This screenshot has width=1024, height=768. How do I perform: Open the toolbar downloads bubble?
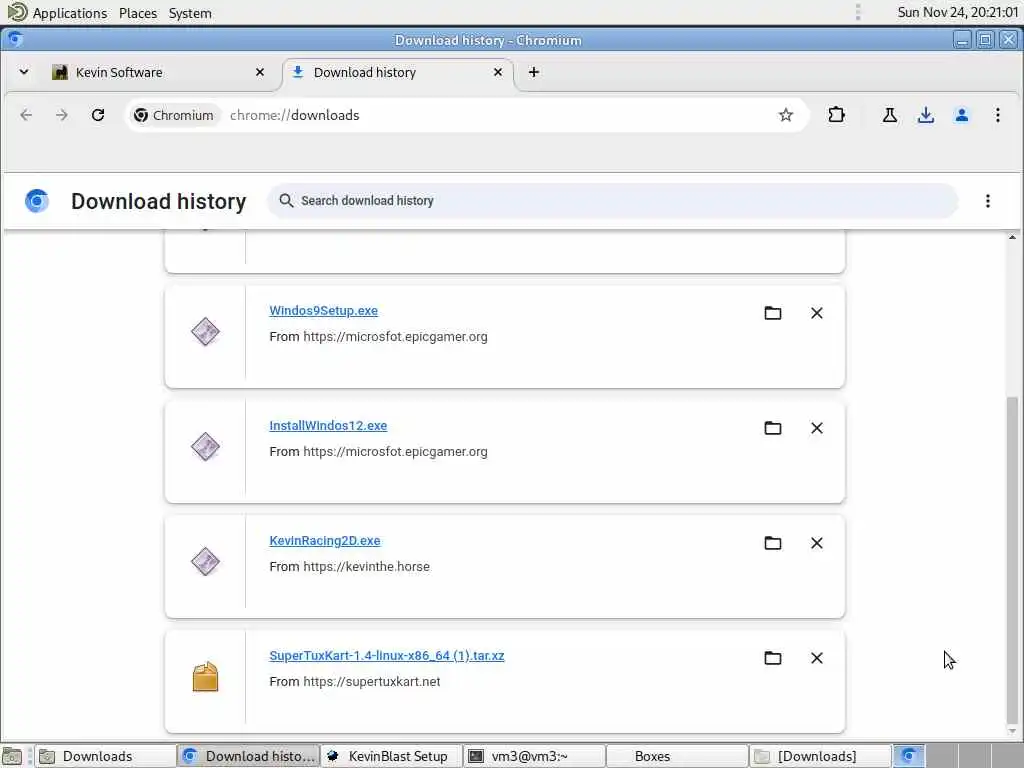(x=925, y=115)
